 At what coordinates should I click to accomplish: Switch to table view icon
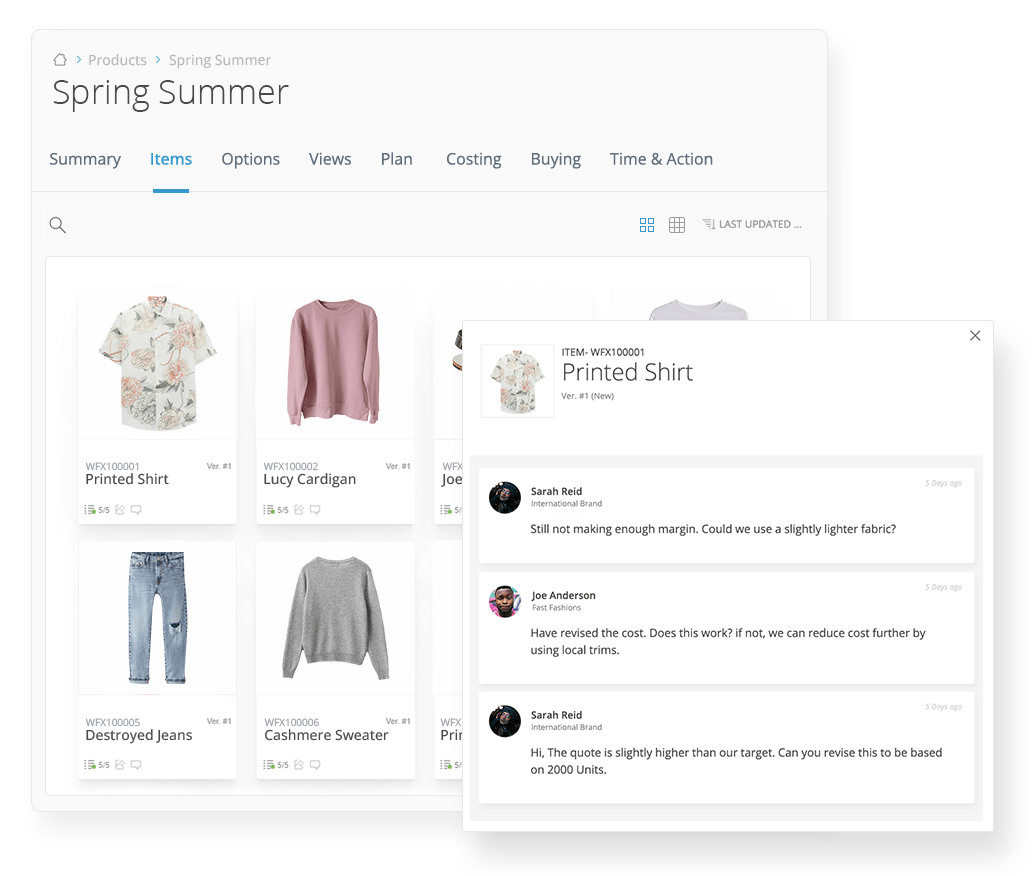[677, 225]
